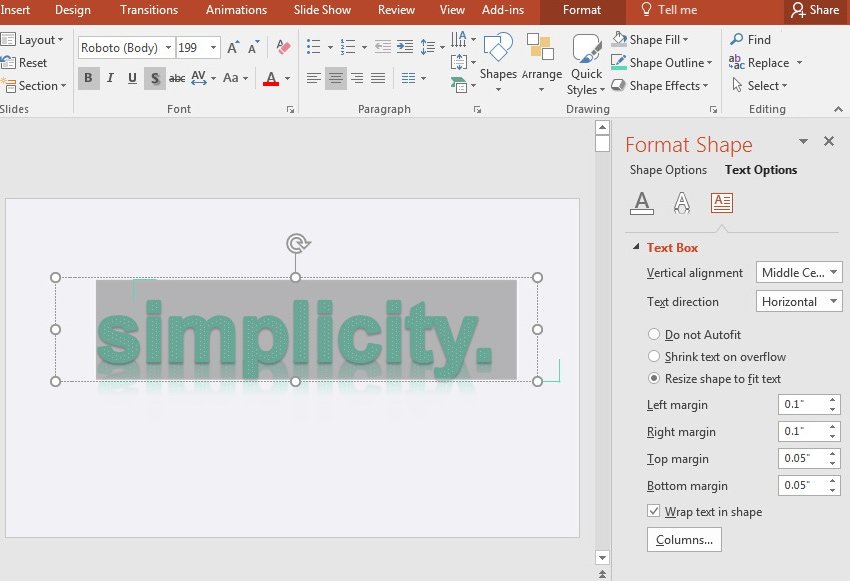
Task: Click Replace button
Action: 759,63
